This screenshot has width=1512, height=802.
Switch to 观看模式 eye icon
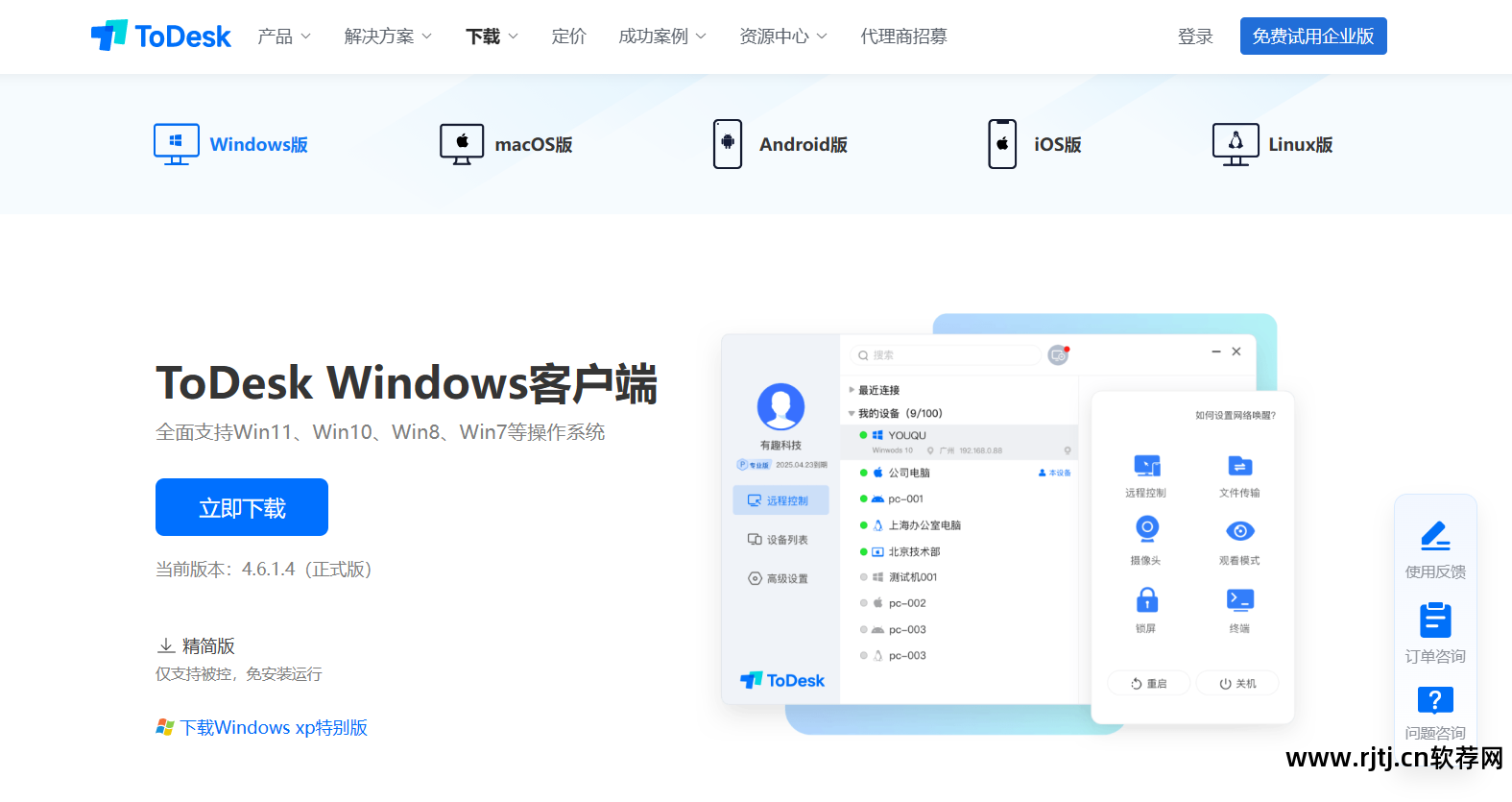[1240, 531]
